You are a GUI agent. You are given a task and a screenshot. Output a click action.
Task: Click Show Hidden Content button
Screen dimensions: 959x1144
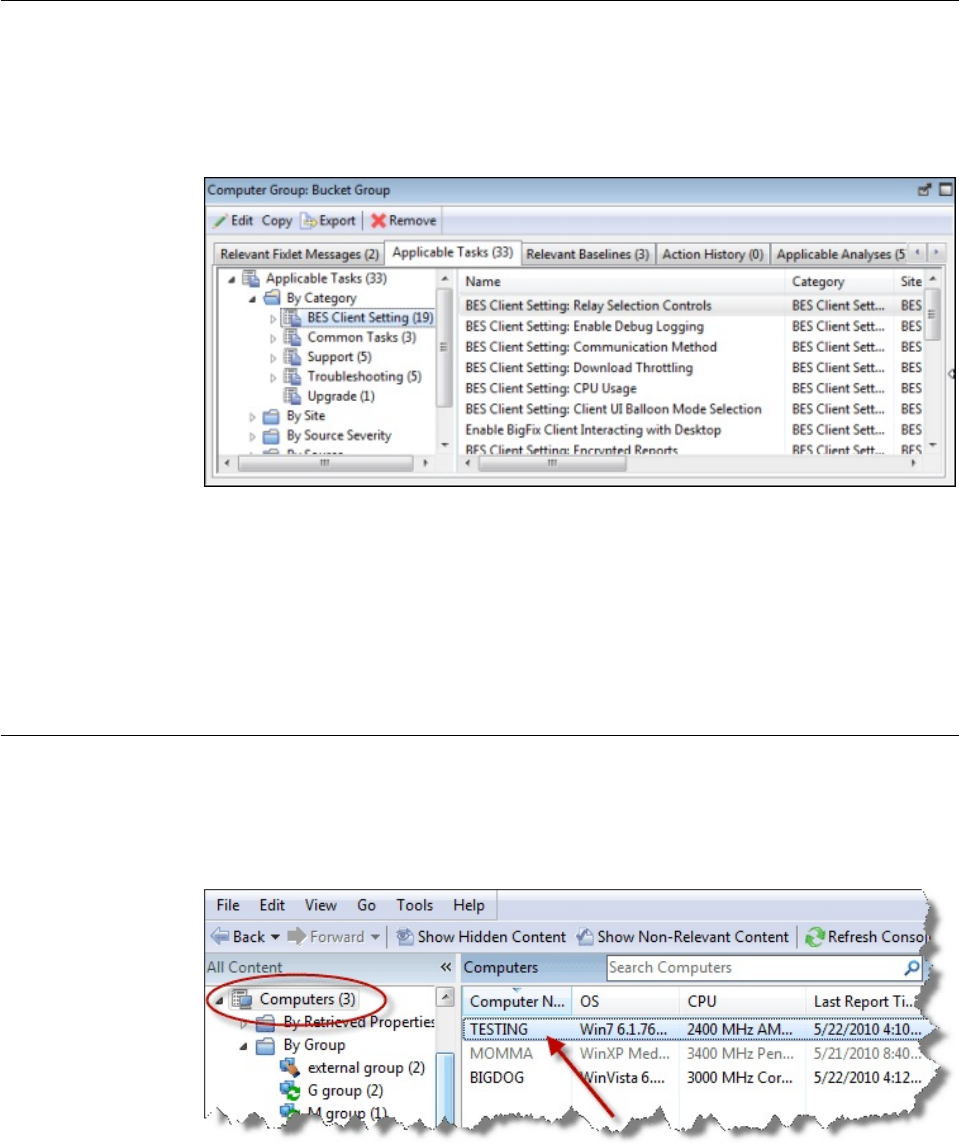(x=482, y=937)
